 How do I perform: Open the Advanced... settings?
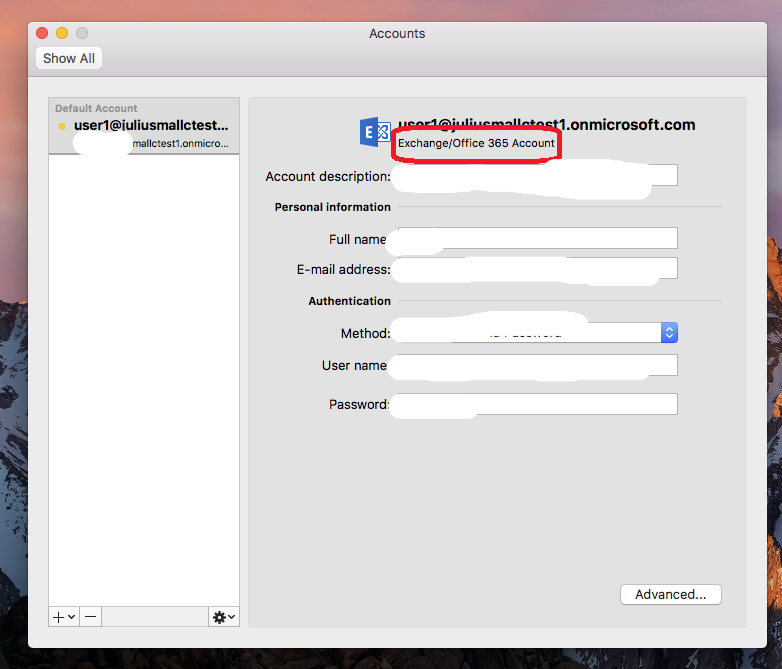tap(670, 595)
